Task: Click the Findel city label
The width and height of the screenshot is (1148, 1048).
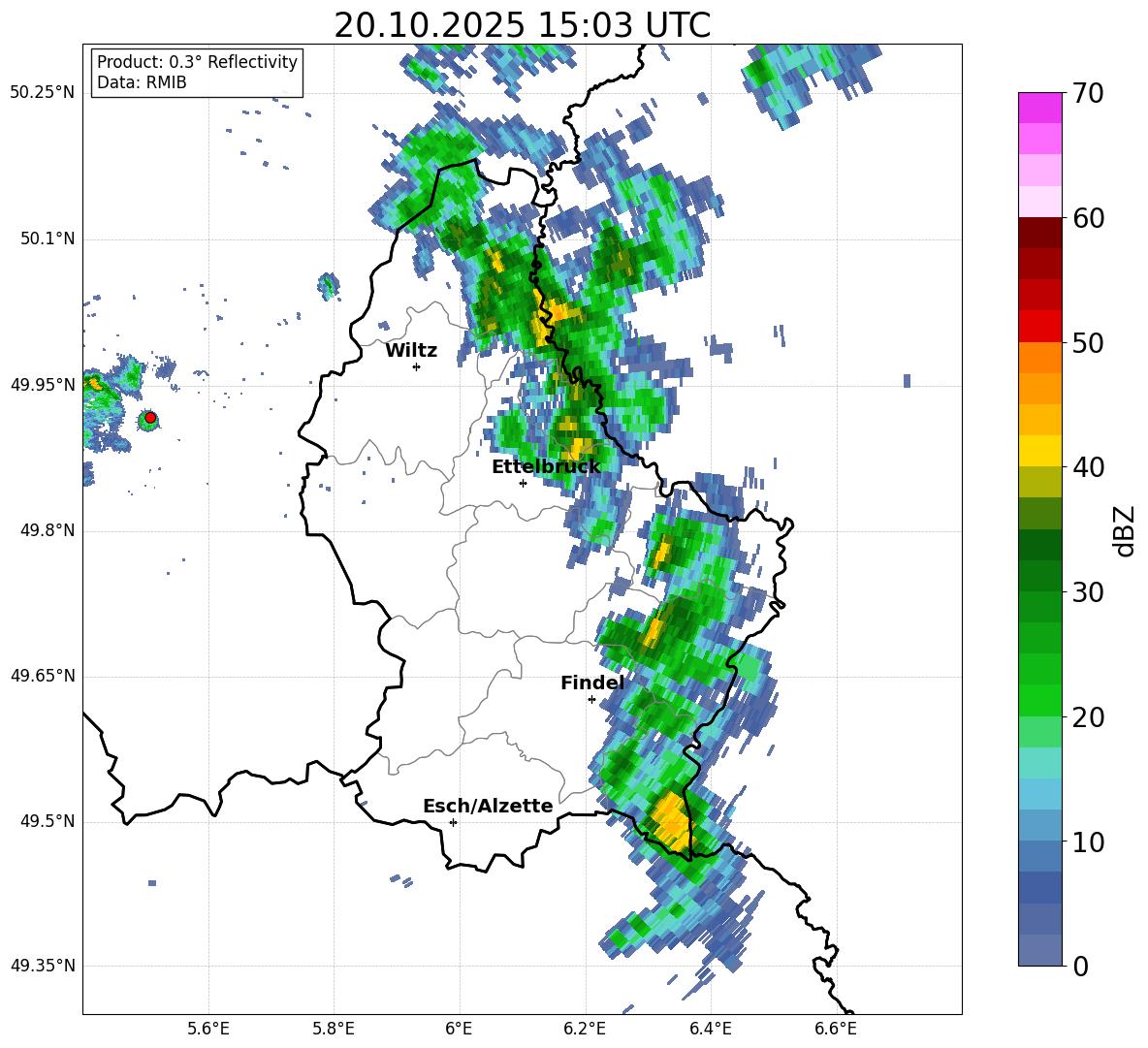Action: [x=592, y=683]
